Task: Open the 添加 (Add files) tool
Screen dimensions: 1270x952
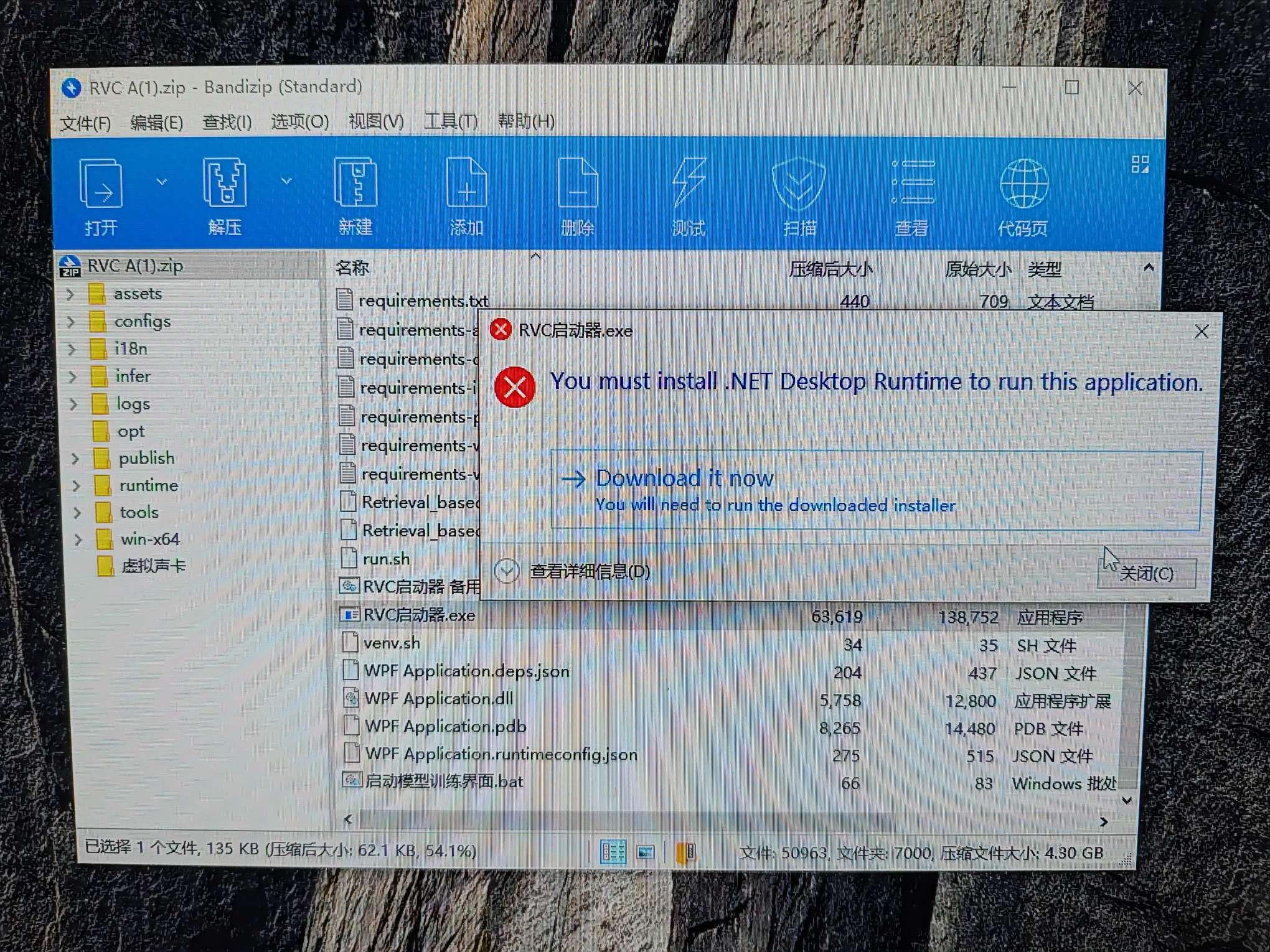Action: click(467, 196)
